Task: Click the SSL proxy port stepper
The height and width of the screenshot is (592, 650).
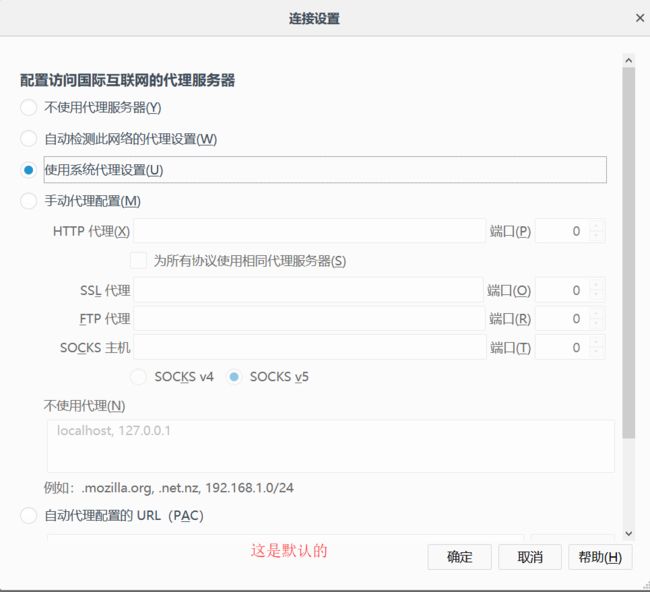Action: coord(597,291)
